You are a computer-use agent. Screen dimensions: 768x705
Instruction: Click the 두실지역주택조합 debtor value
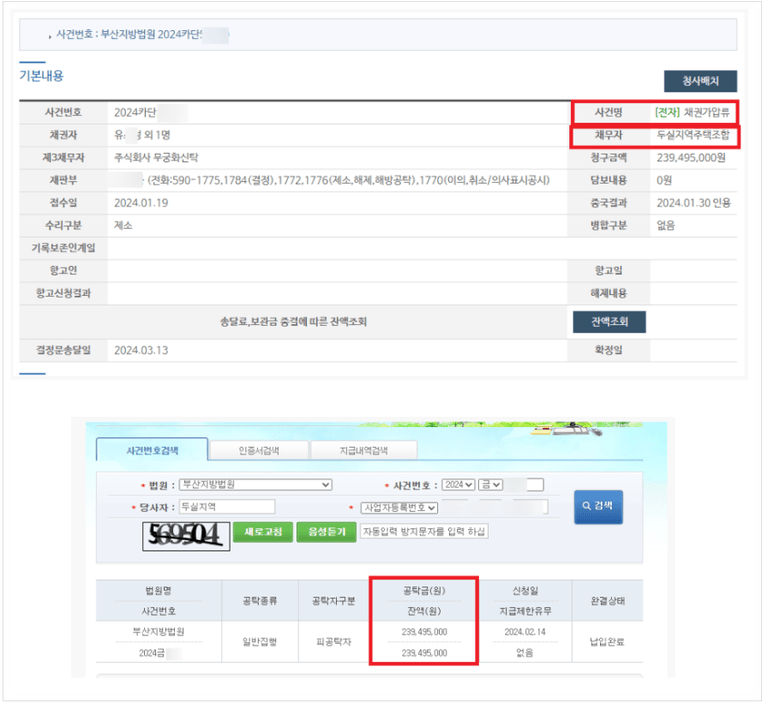692,134
